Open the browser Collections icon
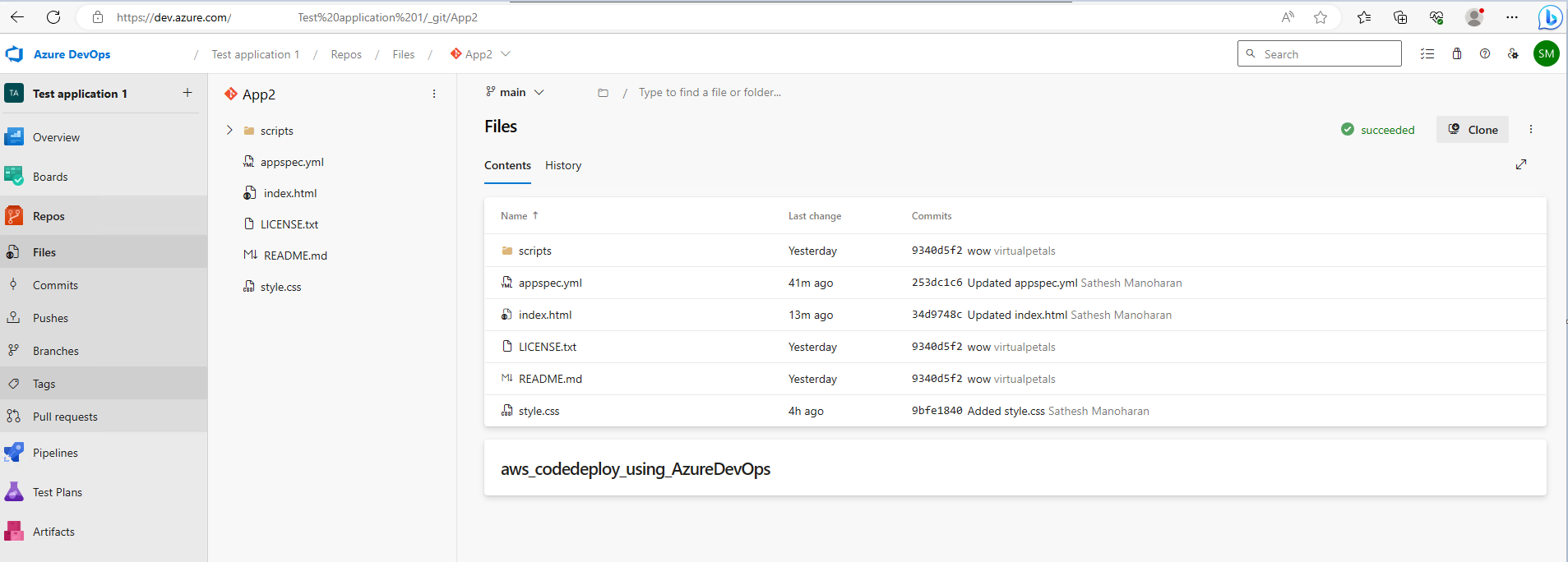This screenshot has width=1568, height=562. (1400, 17)
